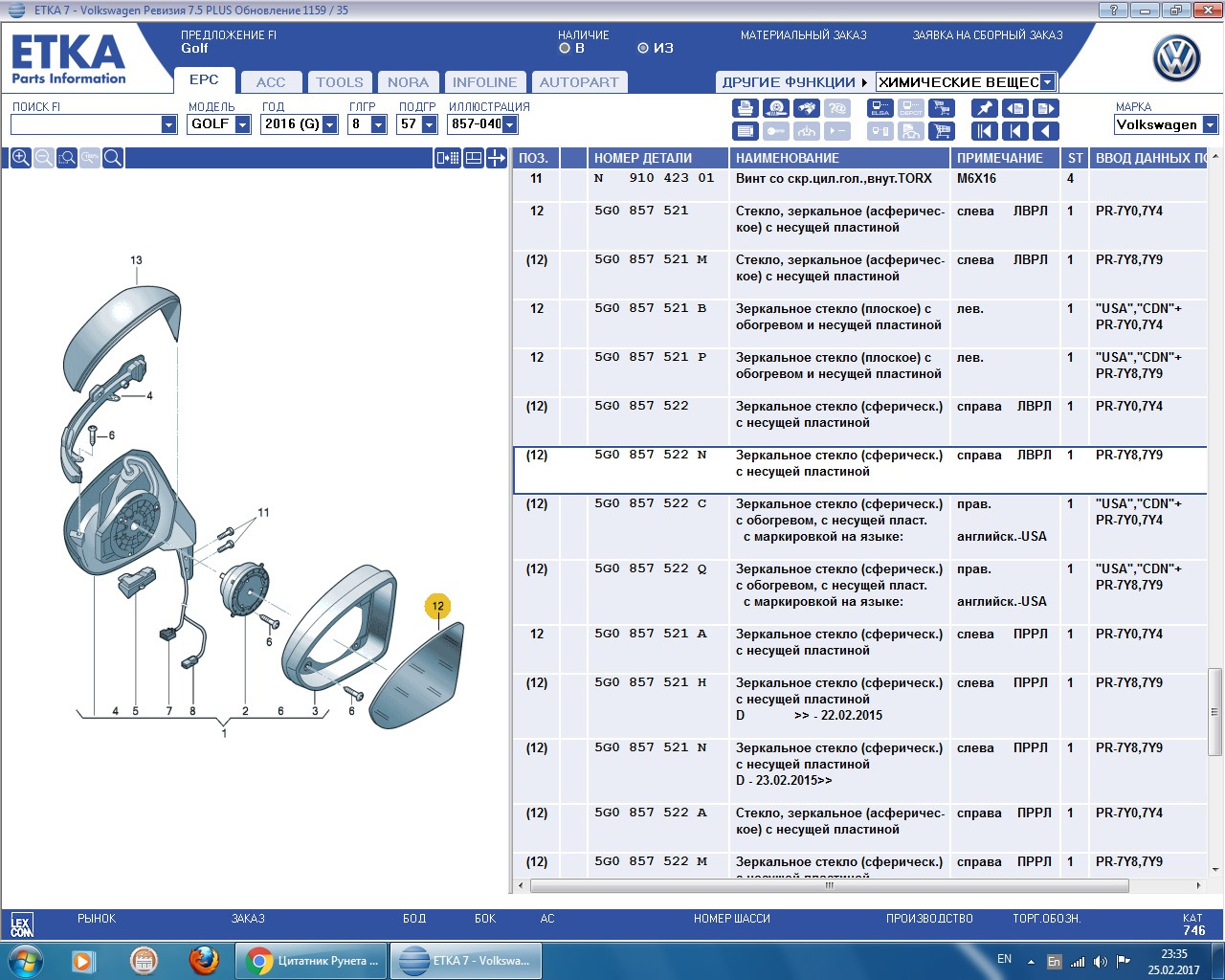Screen dimensions: 1225x980
Task: Go to next illustration page icon
Action: coord(1046,108)
